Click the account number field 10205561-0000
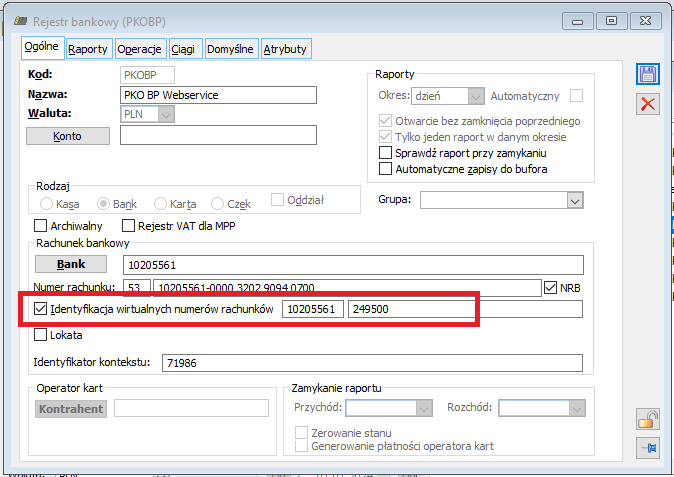This screenshot has width=674, height=477. click(347, 287)
